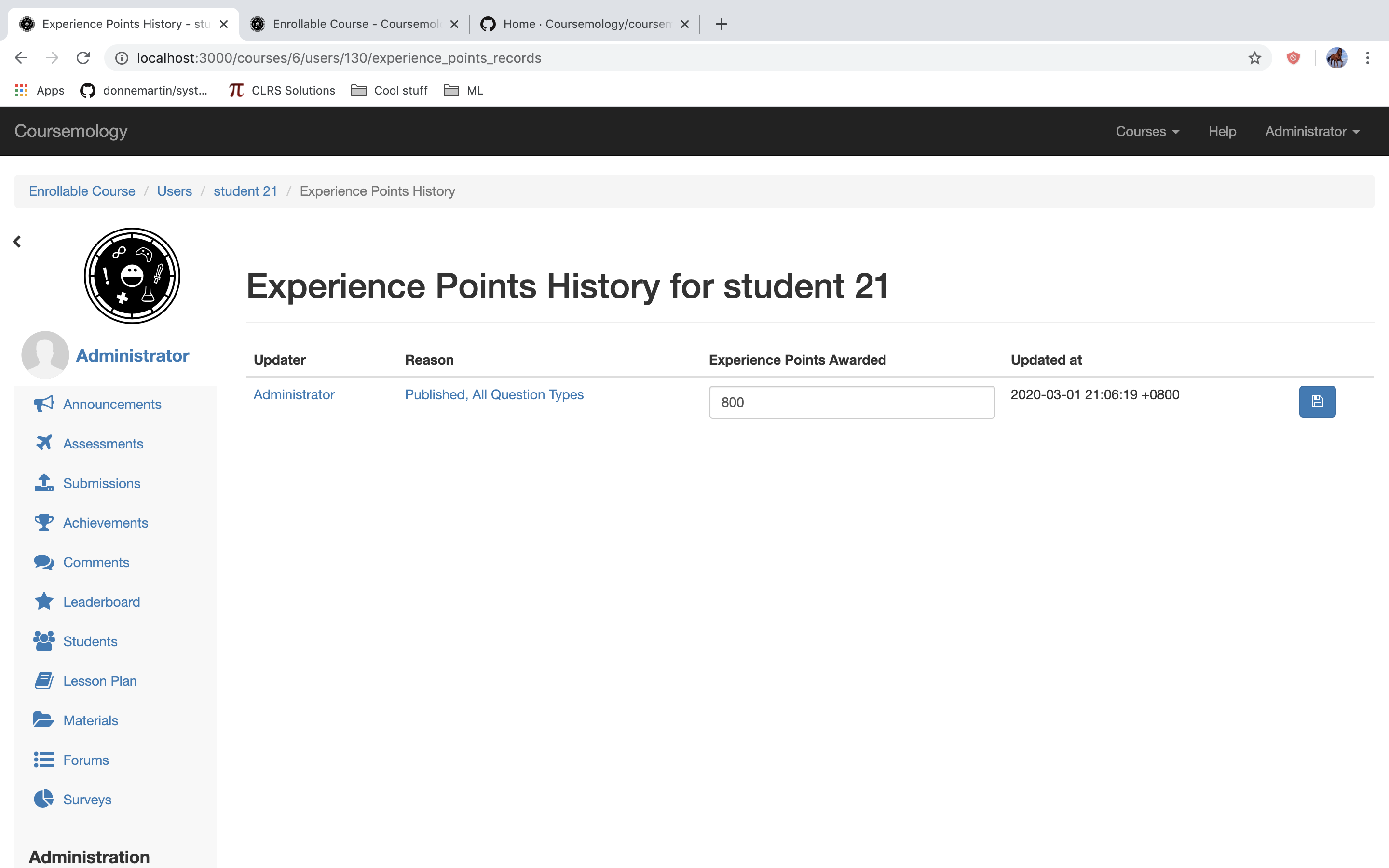Open the Forums list icon
Viewport: 1389px width, 868px height.
pos(43,759)
